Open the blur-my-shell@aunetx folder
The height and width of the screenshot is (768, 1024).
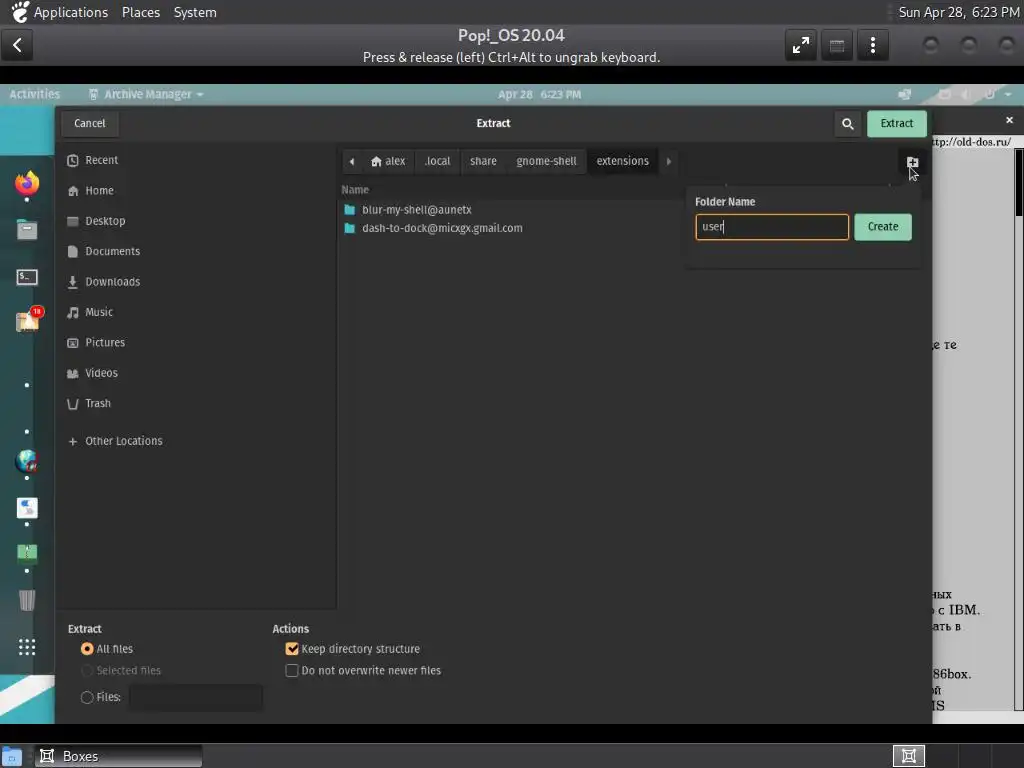tap(416, 210)
